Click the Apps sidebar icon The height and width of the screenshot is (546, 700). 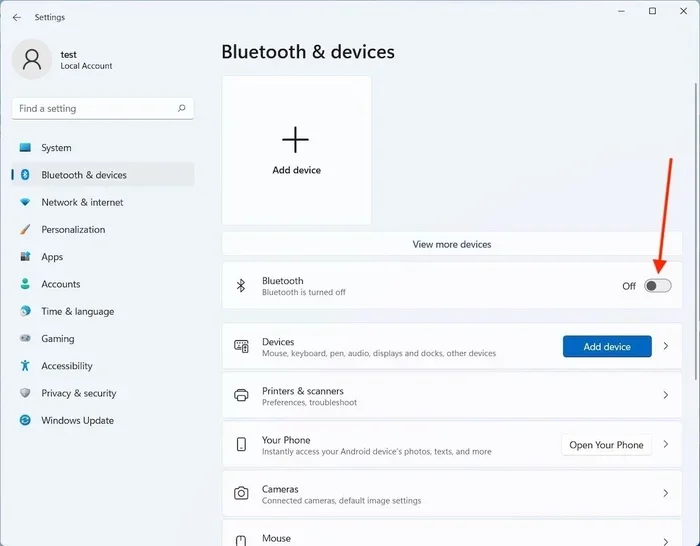25,256
